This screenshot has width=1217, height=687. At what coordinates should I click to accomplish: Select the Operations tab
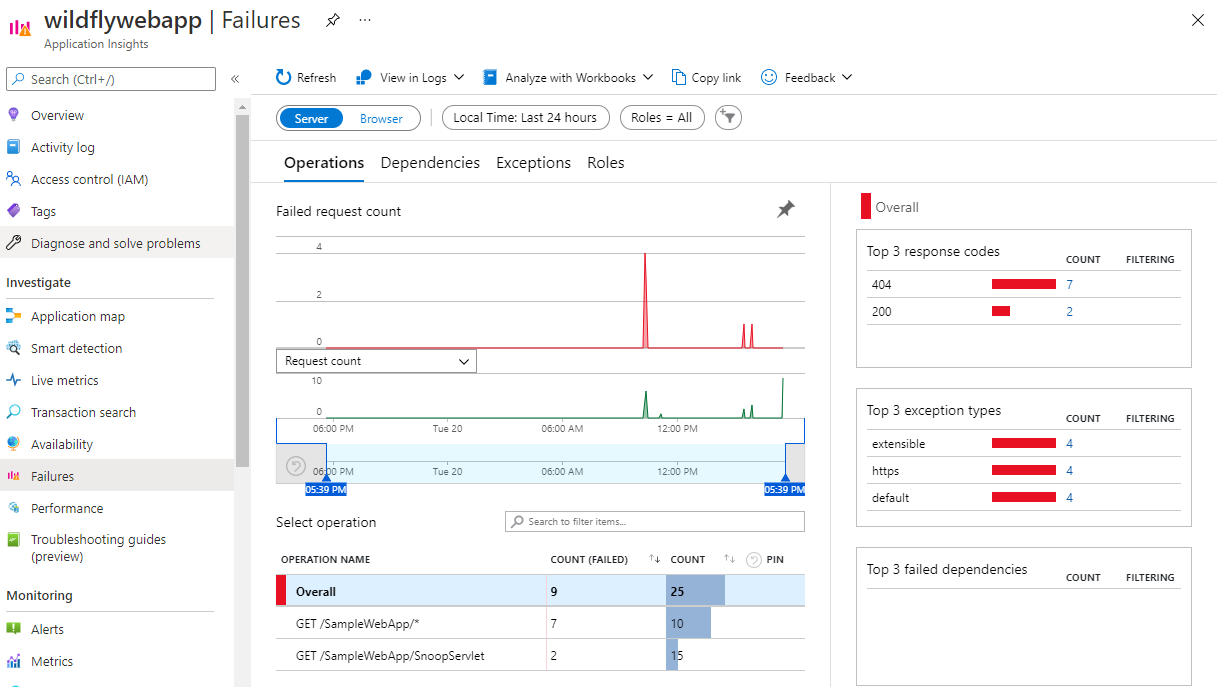[324, 163]
